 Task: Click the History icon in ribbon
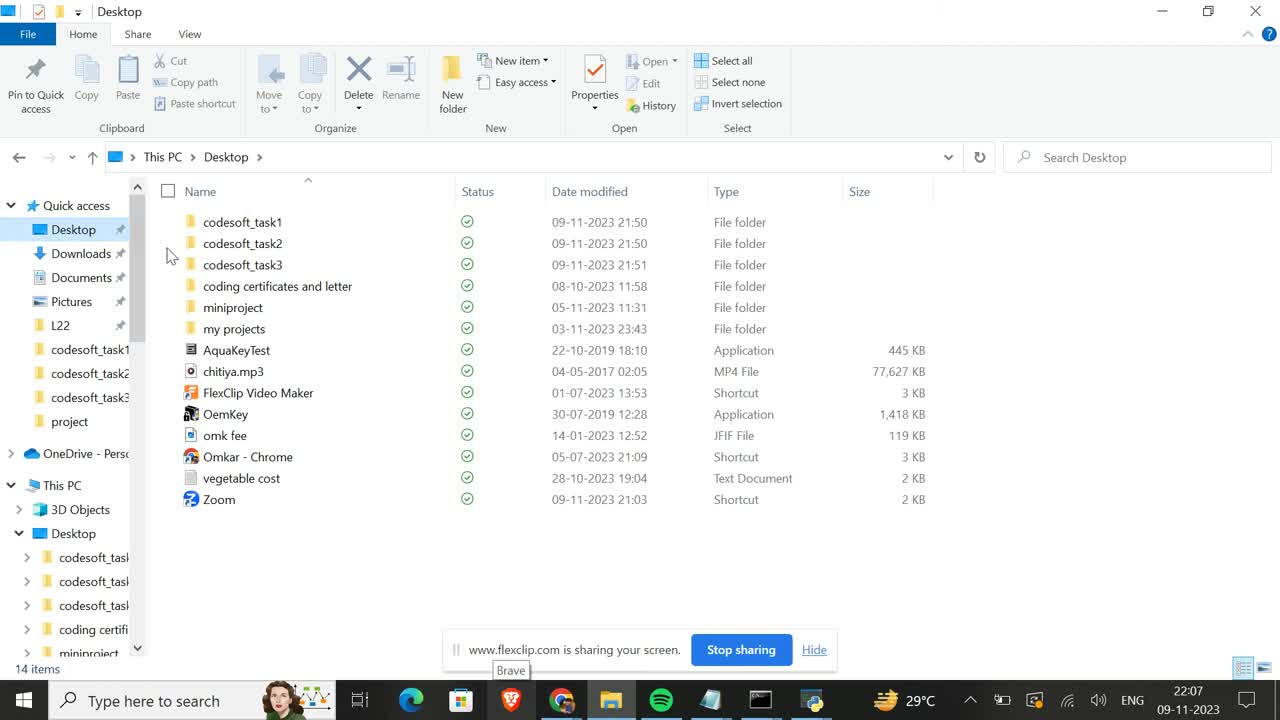point(651,106)
